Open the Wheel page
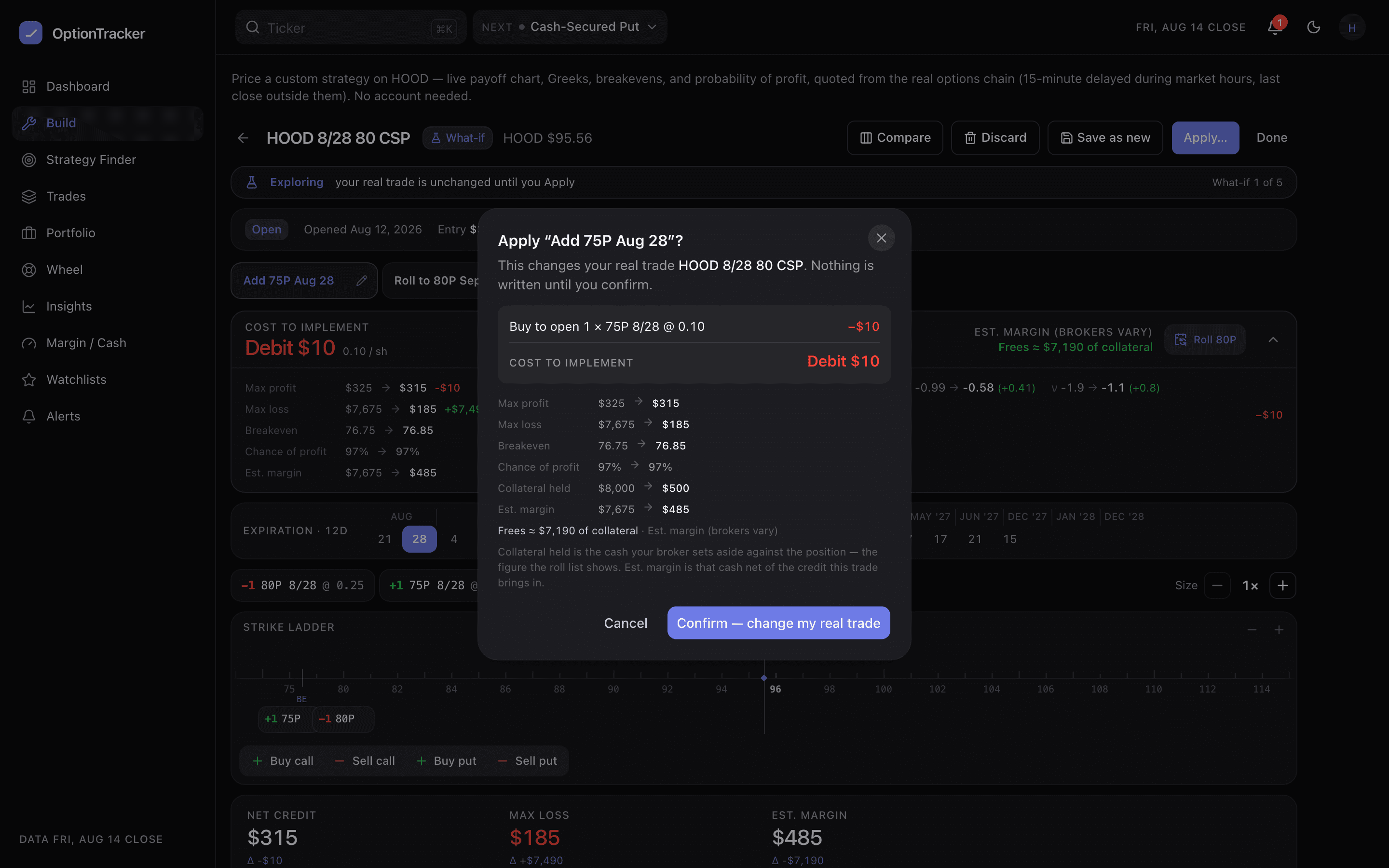Image resolution: width=1389 pixels, height=868 pixels. [108, 270]
